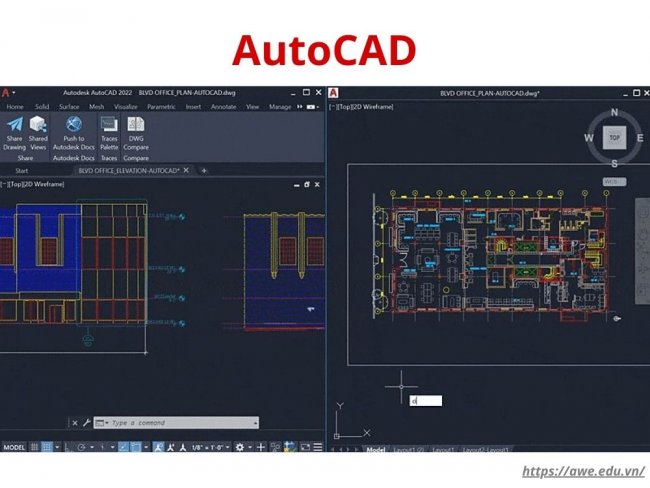
Task: Select the Layout2-Layout1 layout tab
Action: (x=485, y=449)
